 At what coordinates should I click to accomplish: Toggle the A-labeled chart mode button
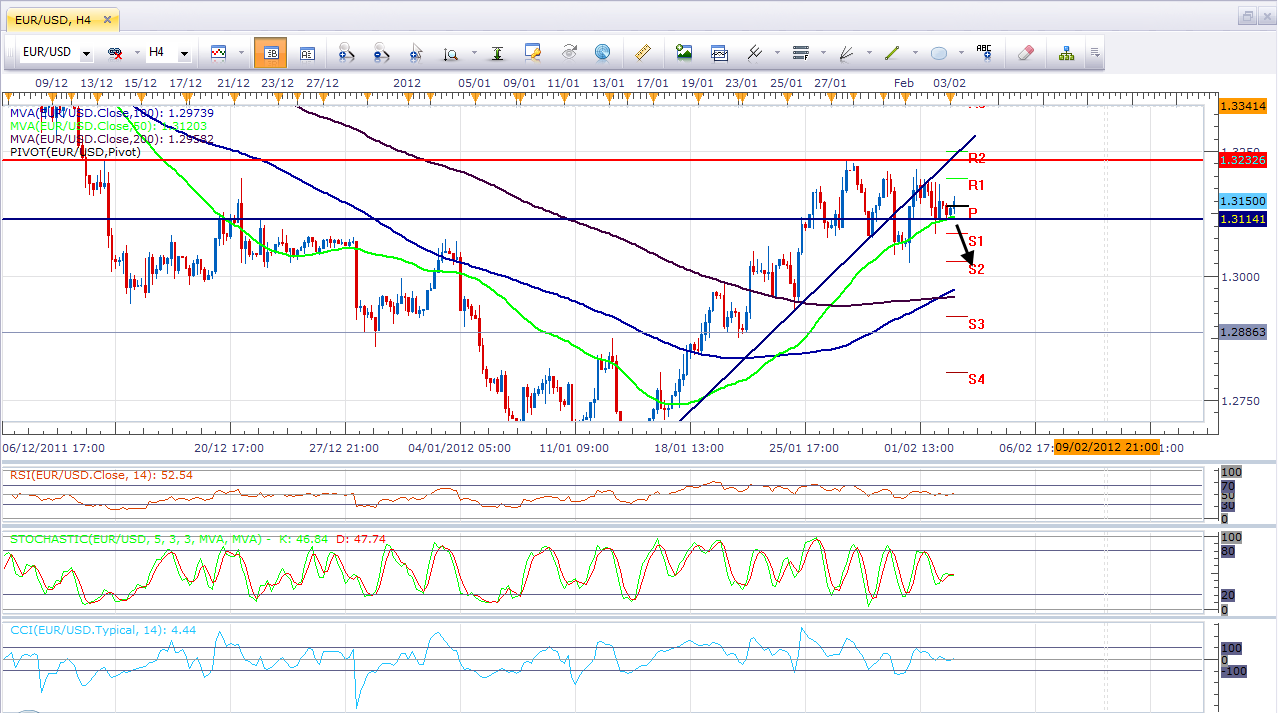(x=307, y=52)
